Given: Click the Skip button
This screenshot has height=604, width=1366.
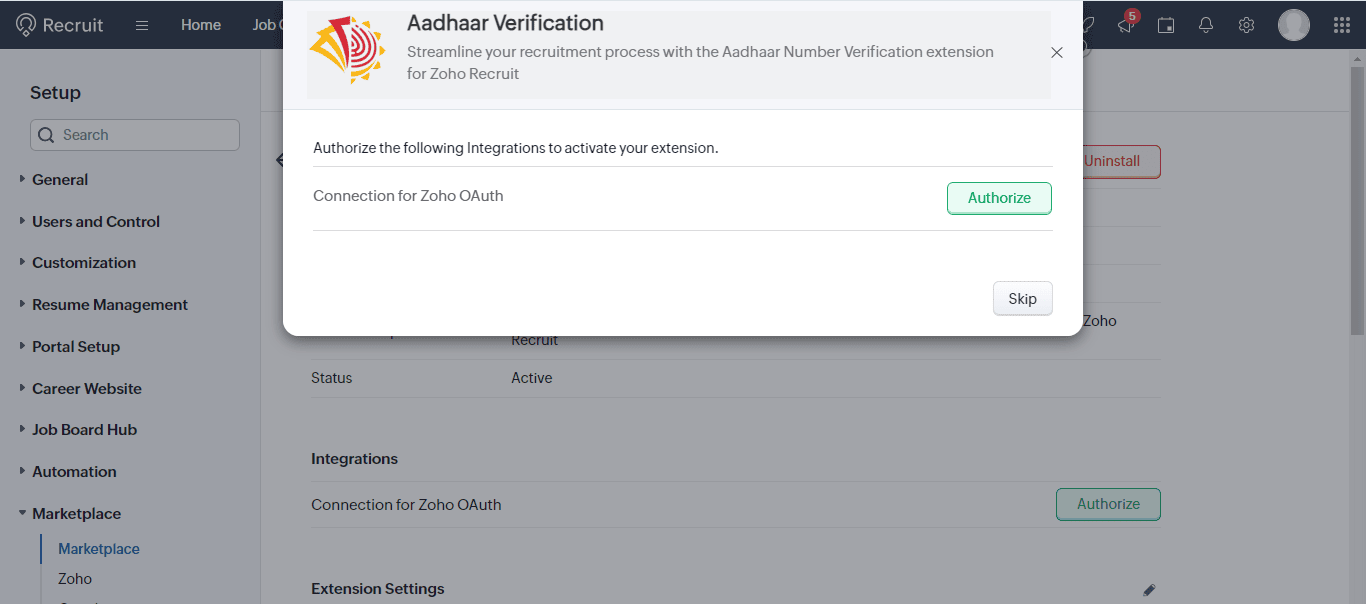Looking at the screenshot, I should [1022, 299].
